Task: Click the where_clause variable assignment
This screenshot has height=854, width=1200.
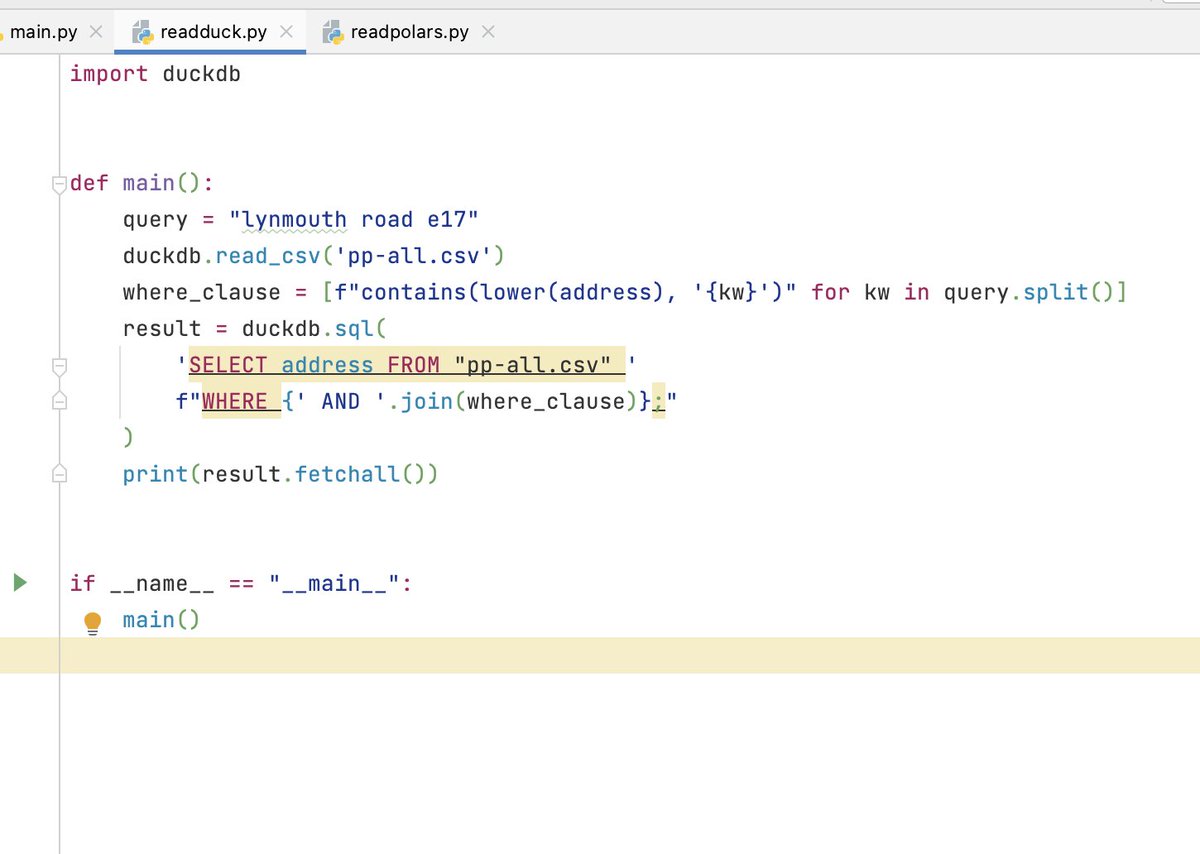Action: 201,293
